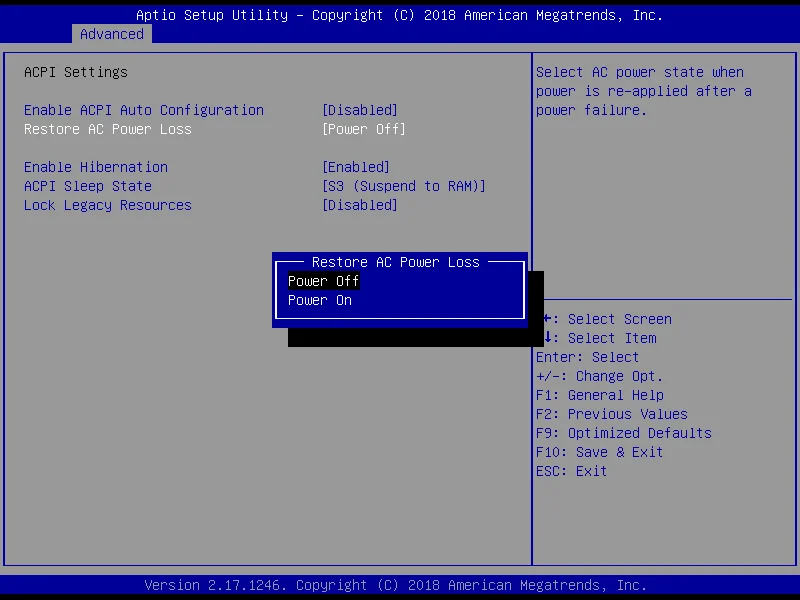
Task: Click the Select Item key hint
Action: [599, 338]
